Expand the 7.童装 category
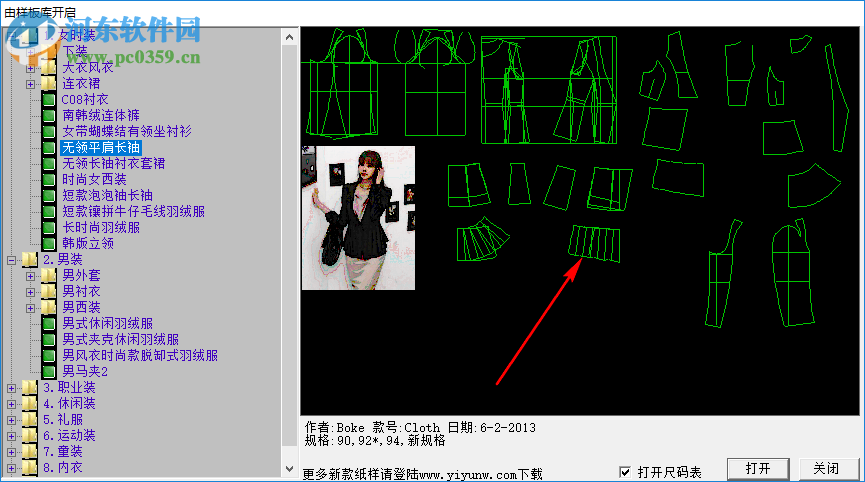This screenshot has width=865, height=482. 11,452
